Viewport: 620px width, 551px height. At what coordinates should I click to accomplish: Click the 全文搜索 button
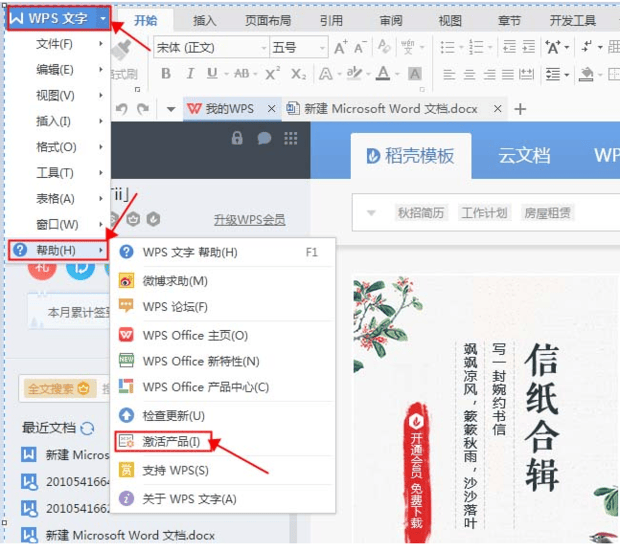(x=59, y=389)
